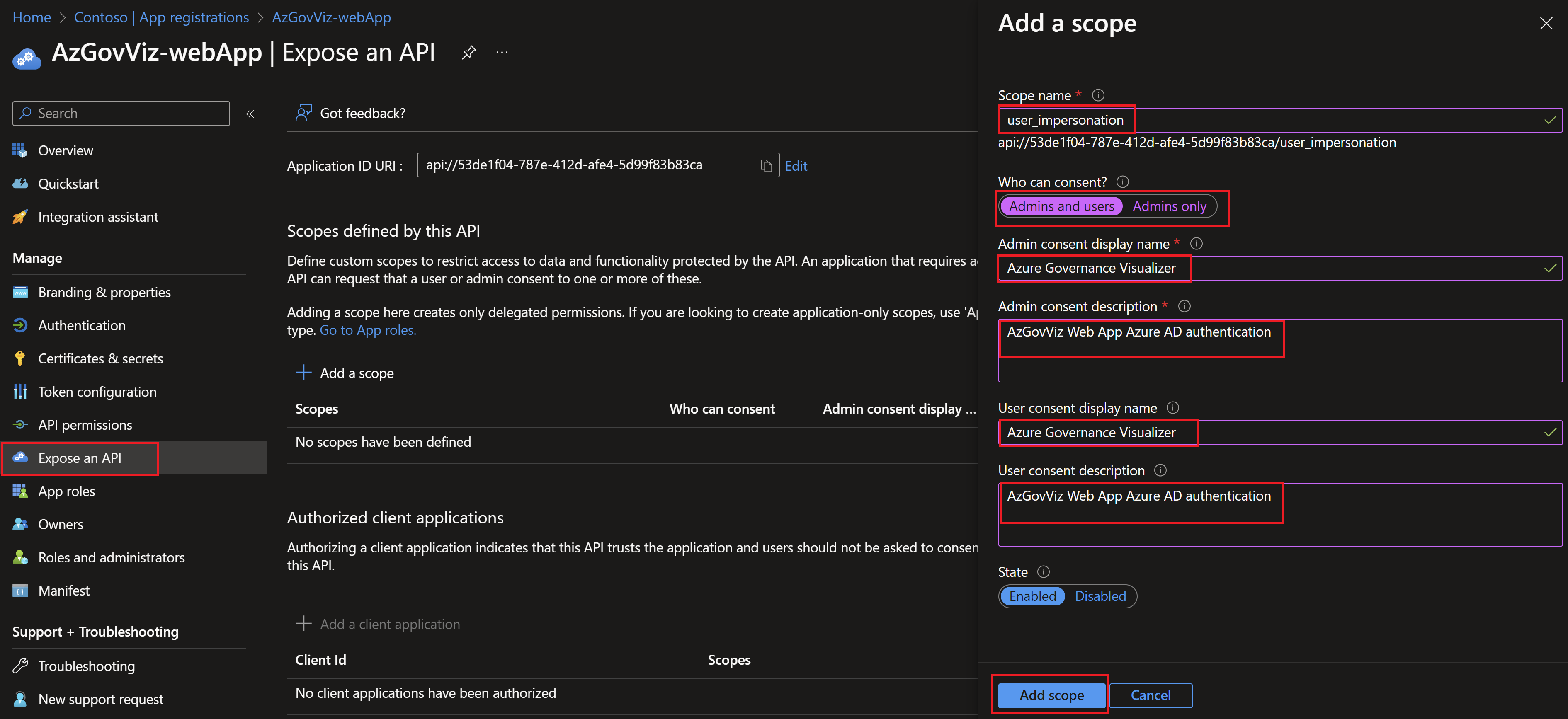Click the Got feedback icon
The width and height of the screenshot is (1568, 719).
click(x=303, y=113)
